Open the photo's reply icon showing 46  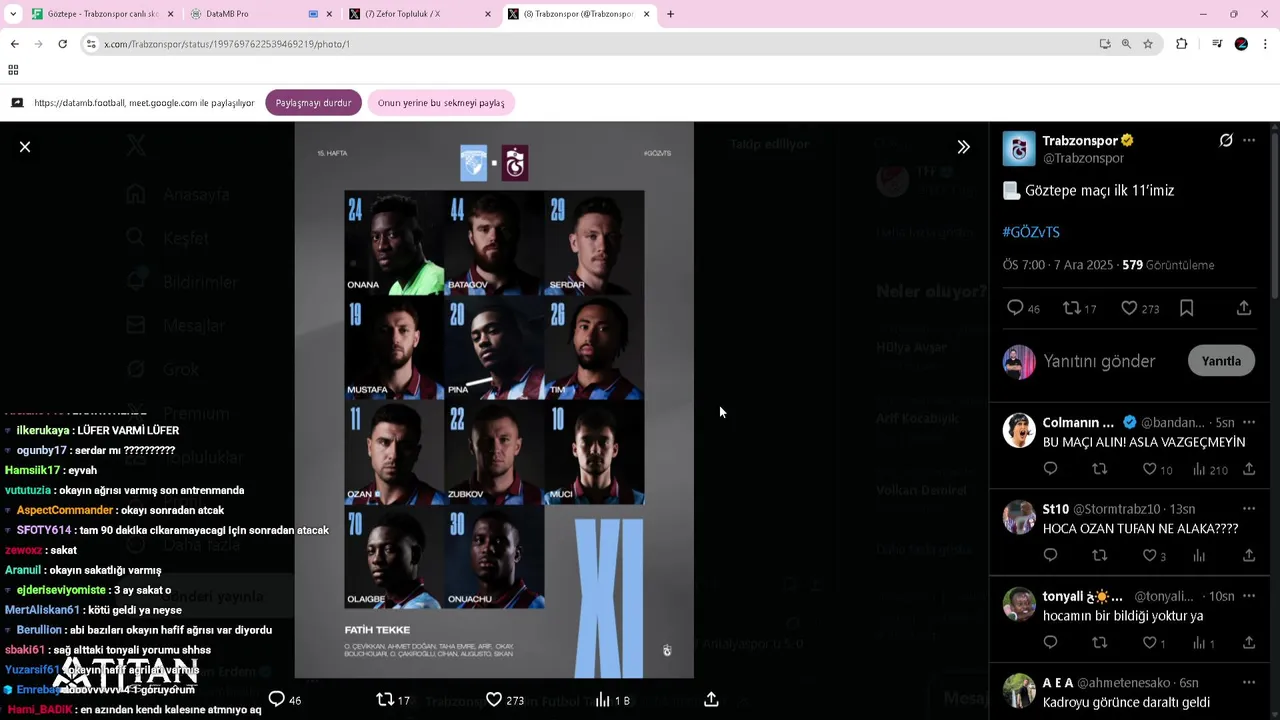277,699
